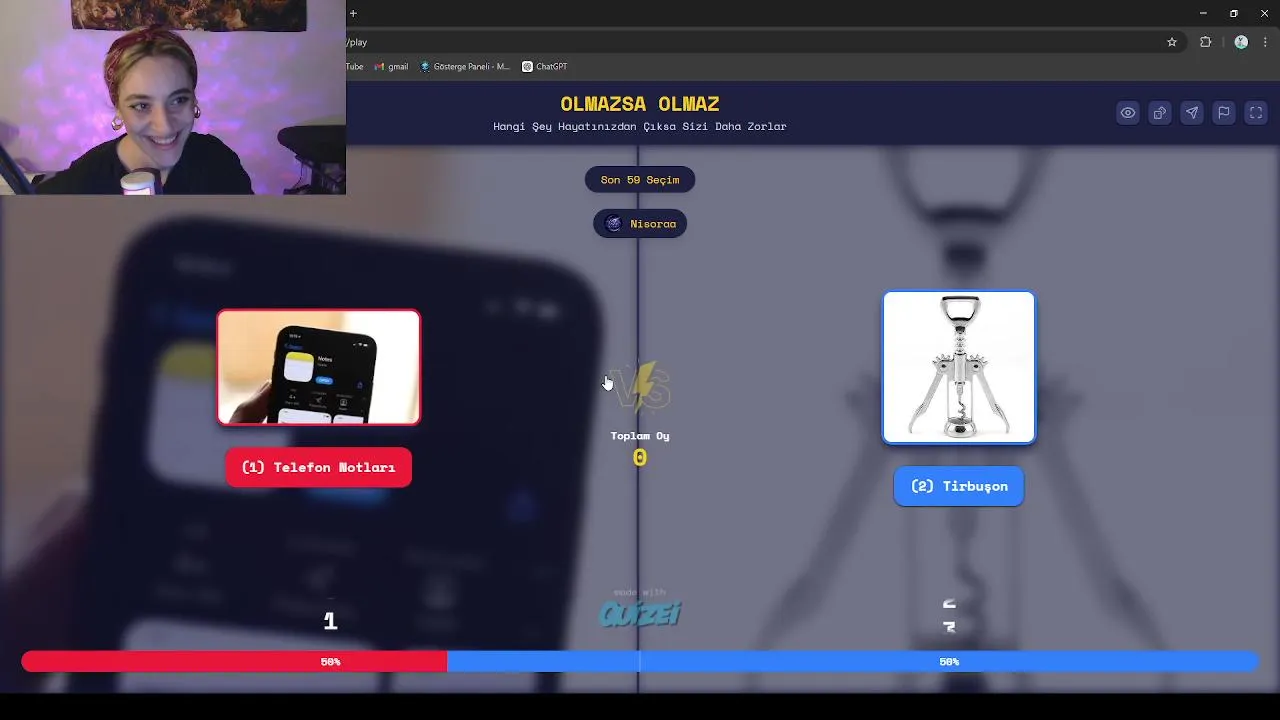1280x720 pixels.
Task: Toggle fullscreen with the frame icon
Action: (x=1256, y=113)
